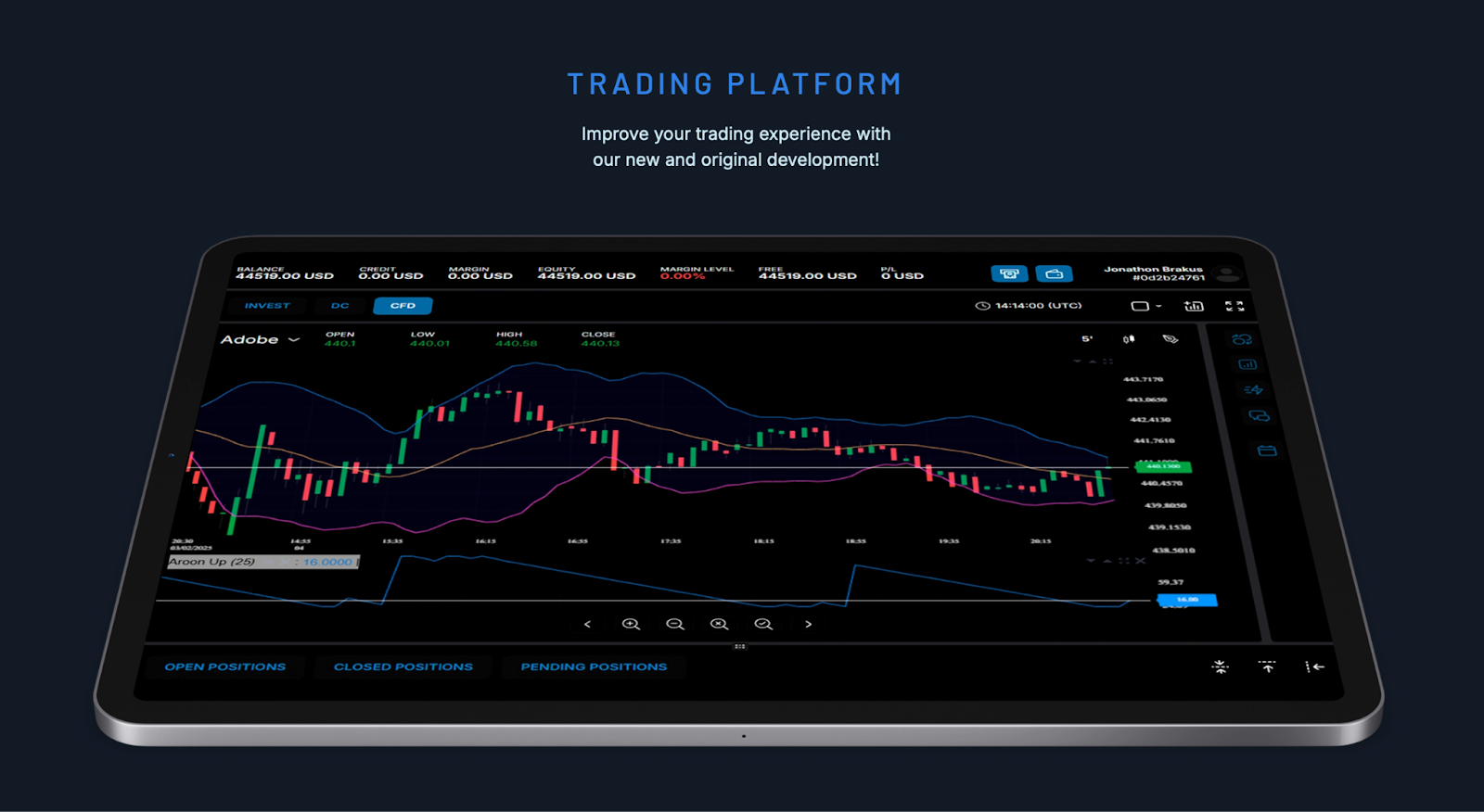Switch to the INVEST tab

tap(267, 306)
